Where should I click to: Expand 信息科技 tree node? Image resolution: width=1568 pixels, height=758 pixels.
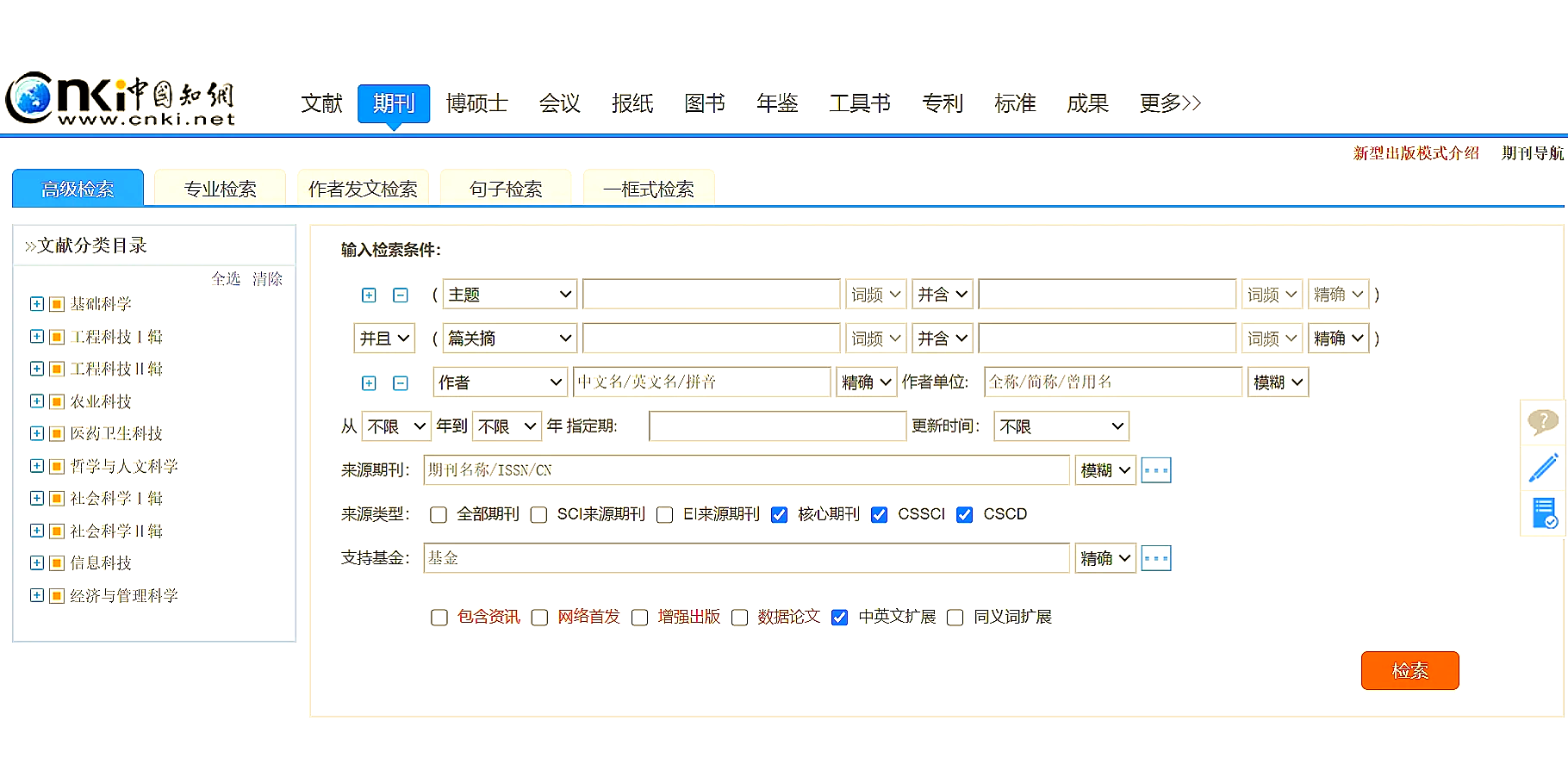click(37, 562)
